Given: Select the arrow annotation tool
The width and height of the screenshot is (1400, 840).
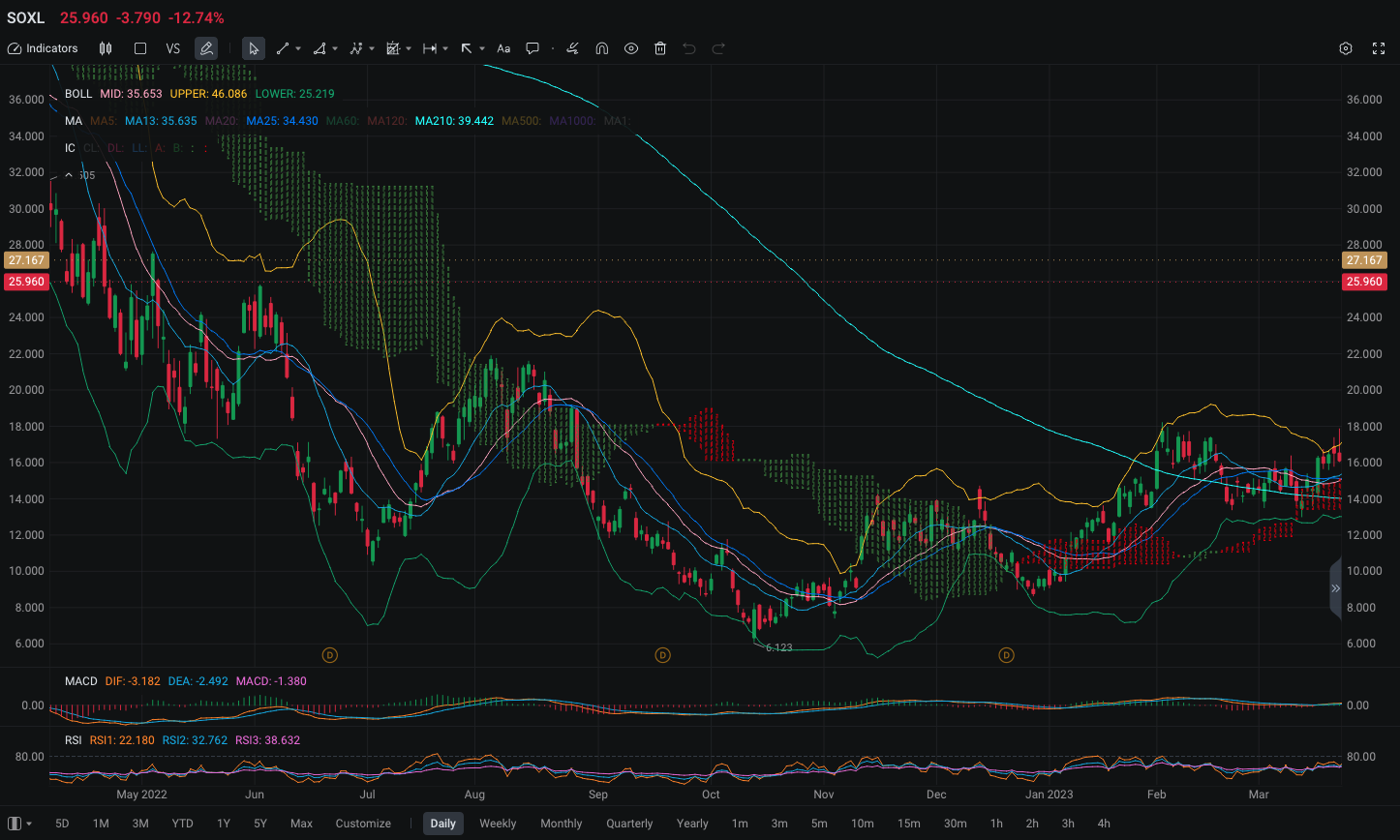Looking at the screenshot, I should coord(467,48).
